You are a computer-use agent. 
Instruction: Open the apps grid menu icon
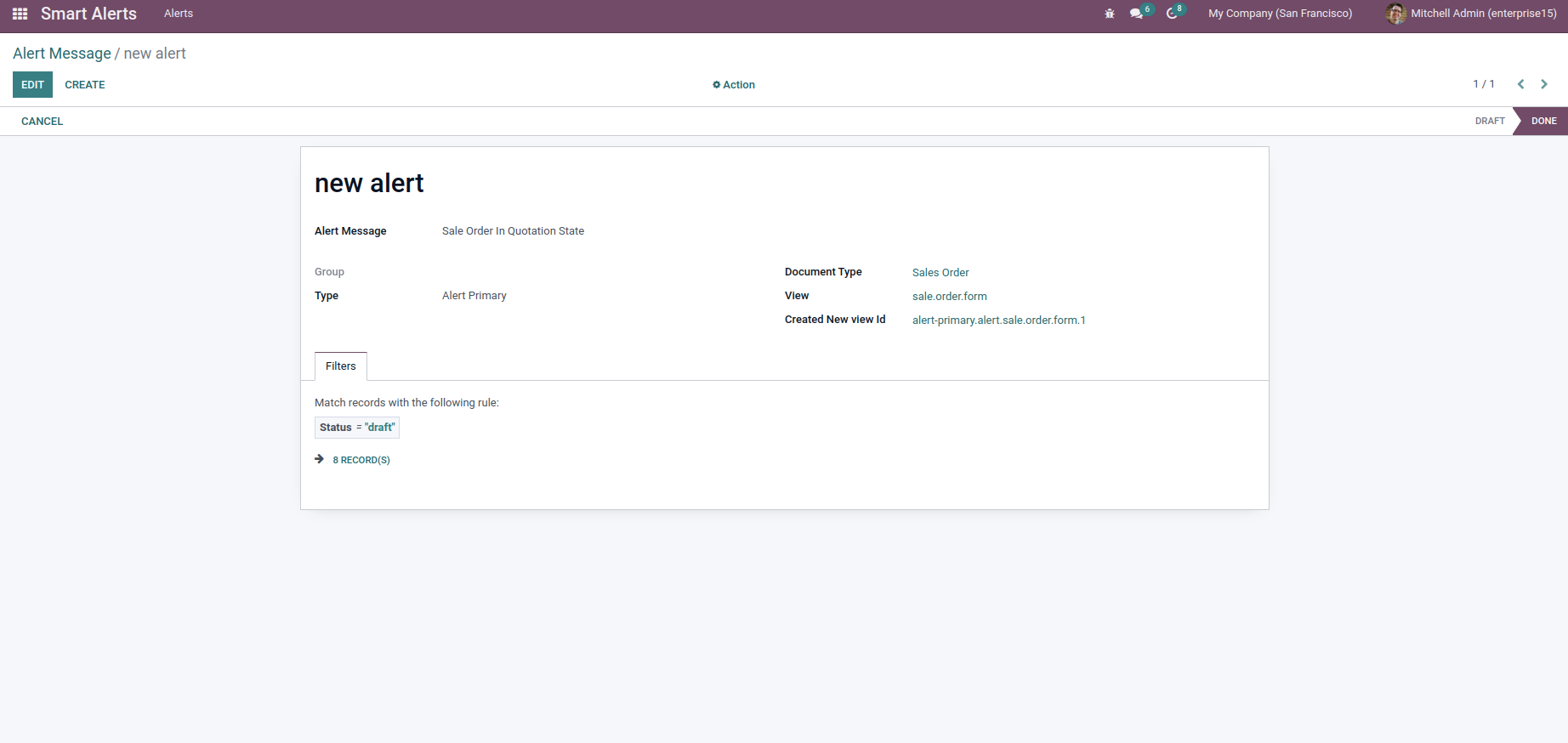point(20,14)
